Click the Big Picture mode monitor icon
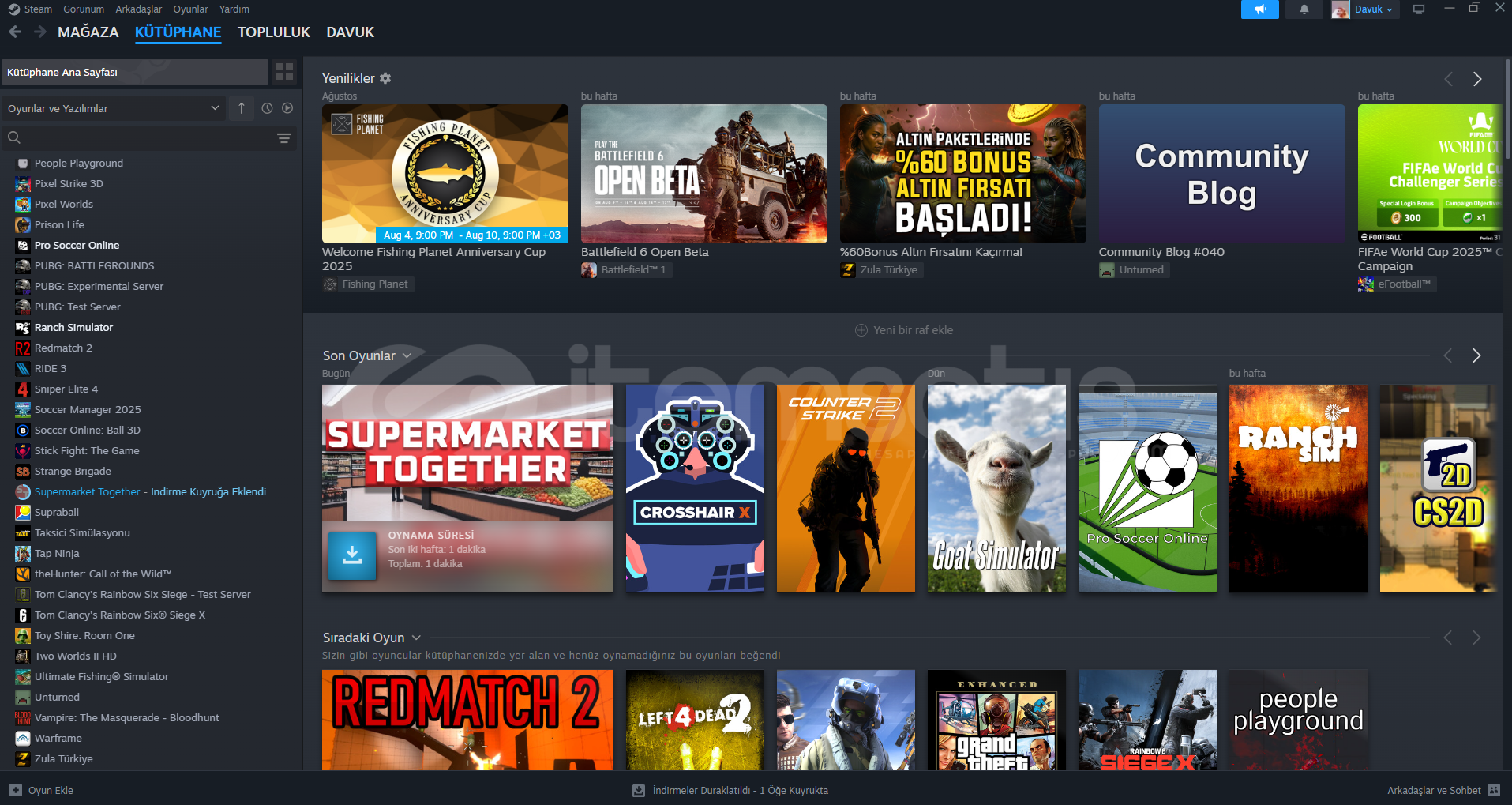This screenshot has width=1512, height=805. point(1419,9)
